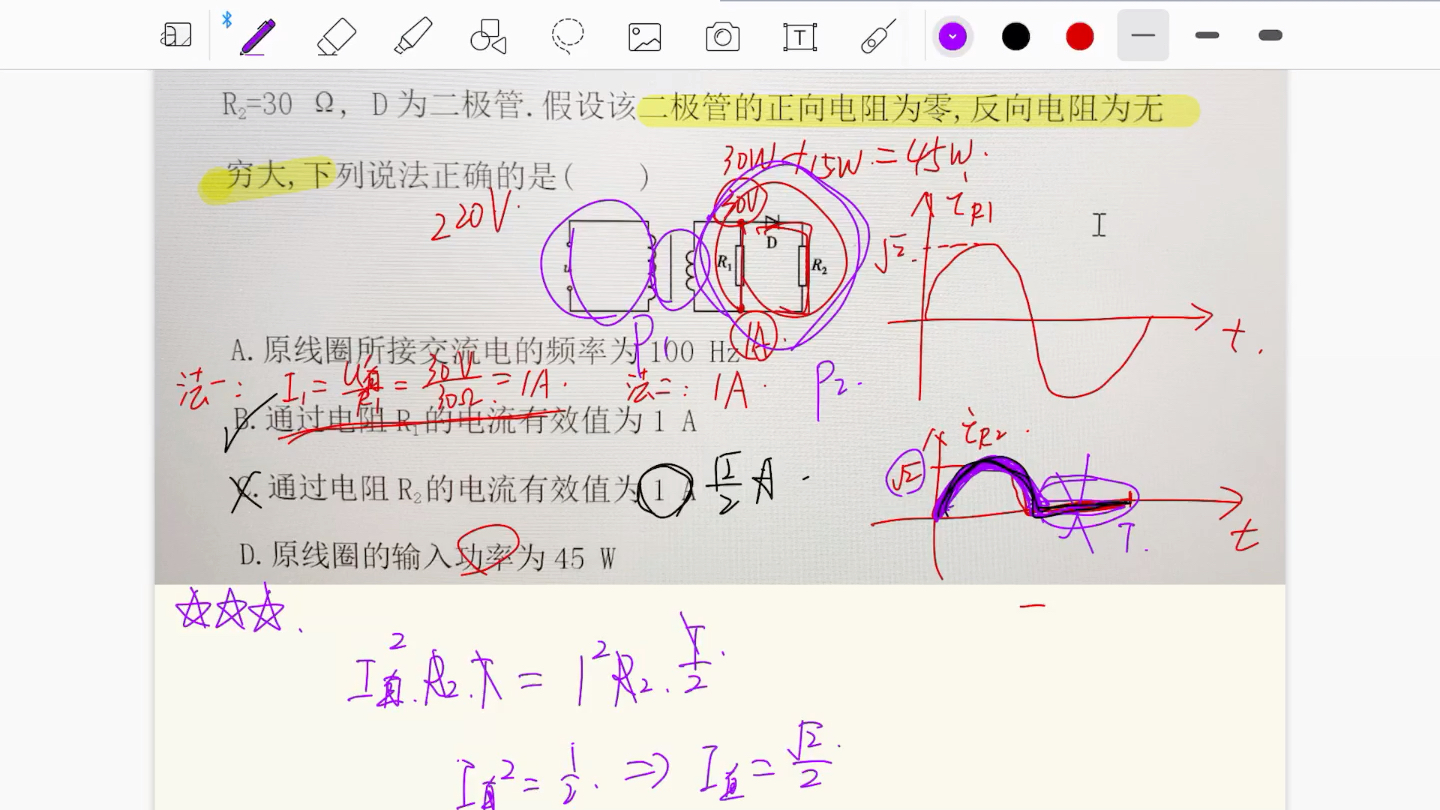Choose the red ink color swatch
1440x810 pixels.
(1079, 35)
